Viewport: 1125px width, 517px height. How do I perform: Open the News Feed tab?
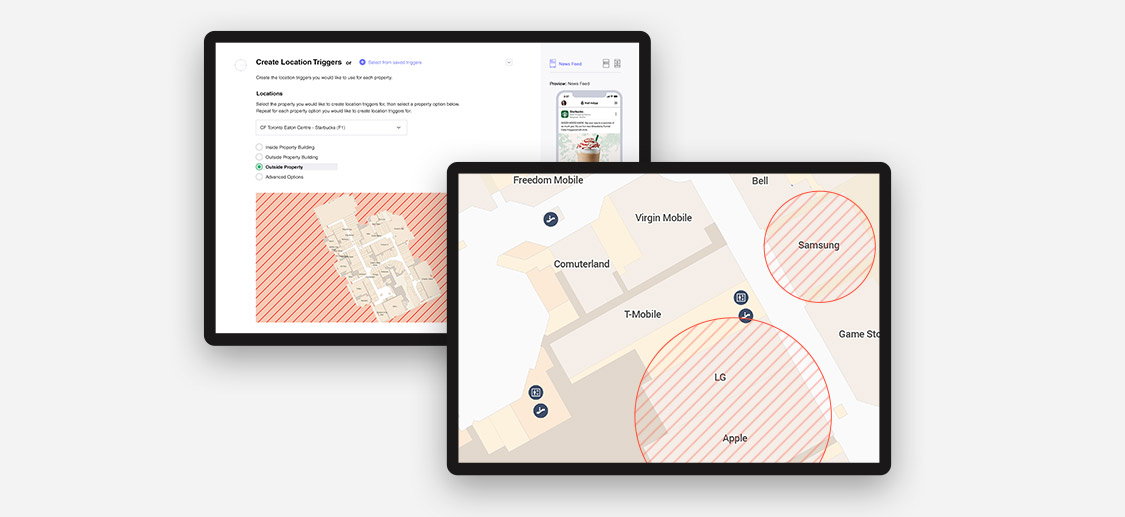570,64
